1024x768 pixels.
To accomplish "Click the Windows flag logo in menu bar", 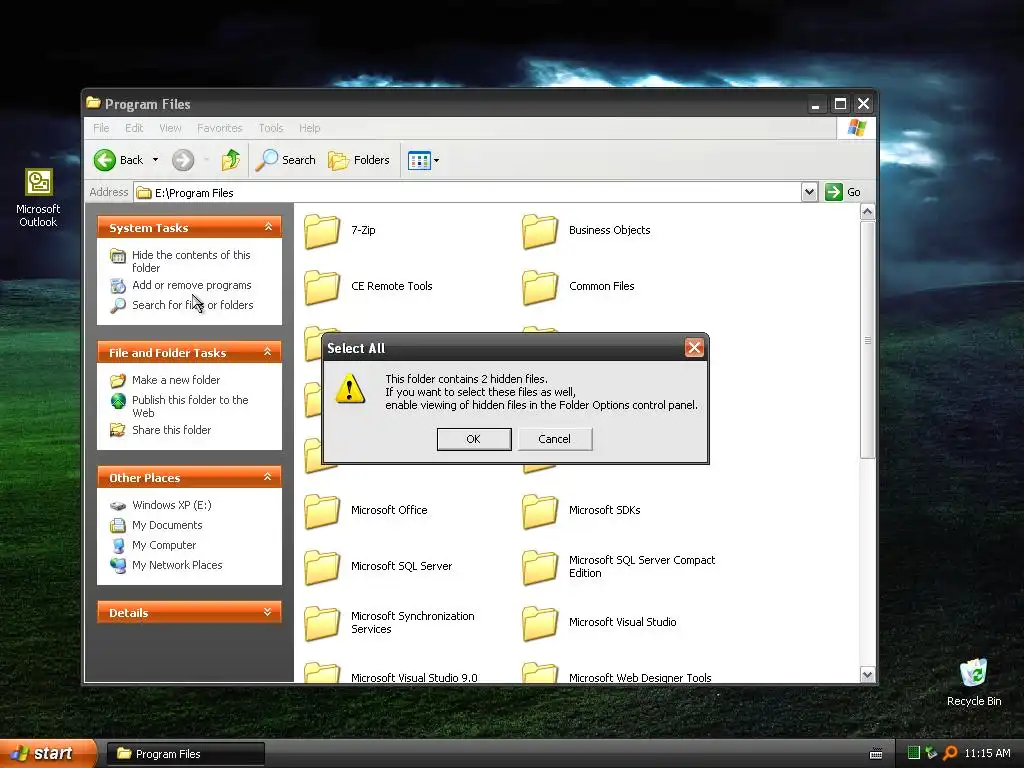I will (x=857, y=128).
